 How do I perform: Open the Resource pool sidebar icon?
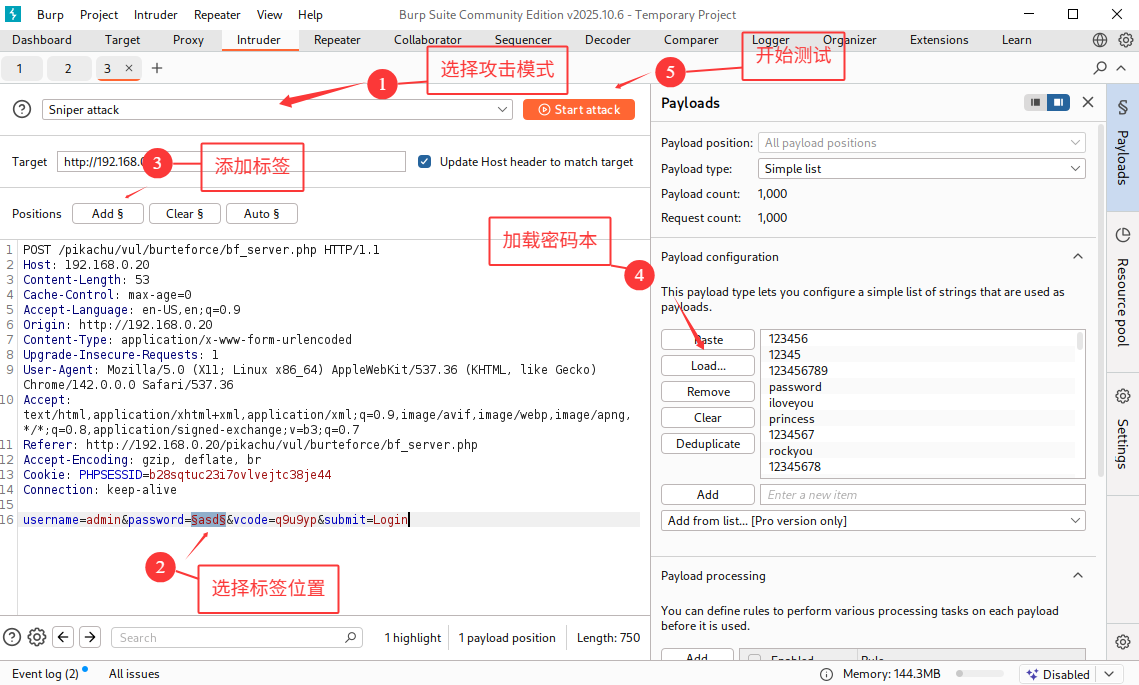click(1122, 291)
